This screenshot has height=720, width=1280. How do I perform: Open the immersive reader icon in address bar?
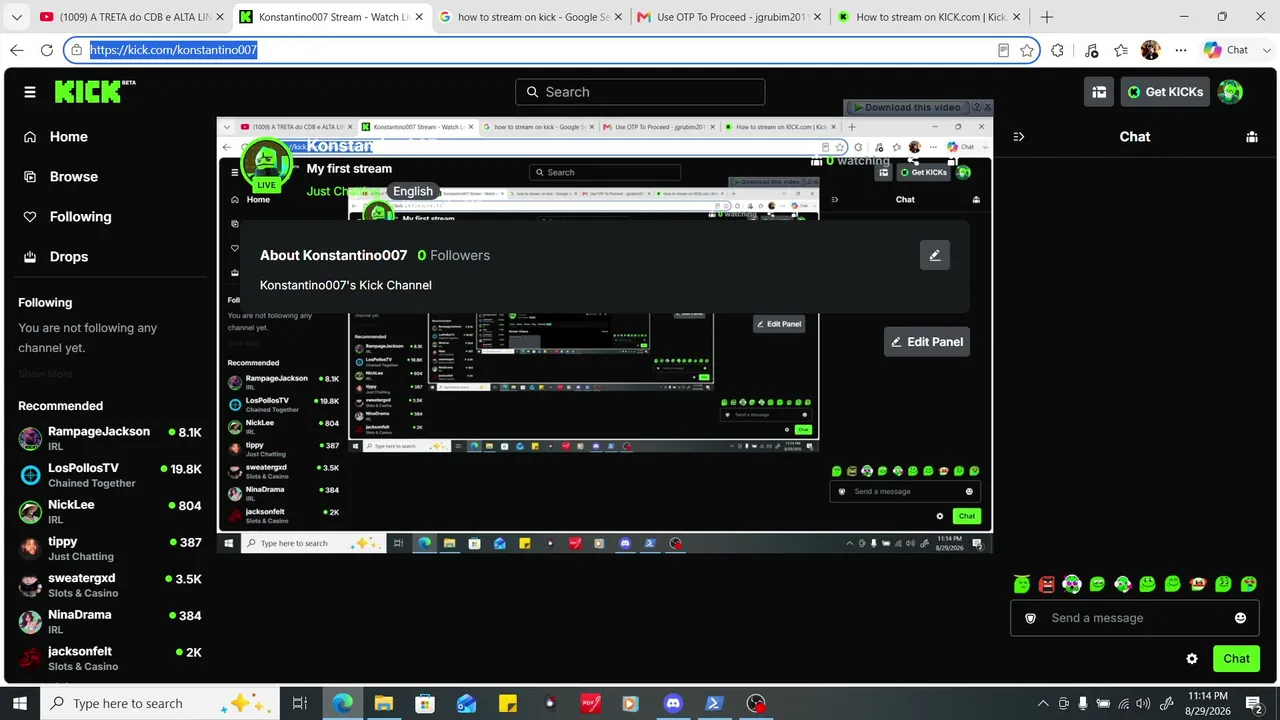1003,50
